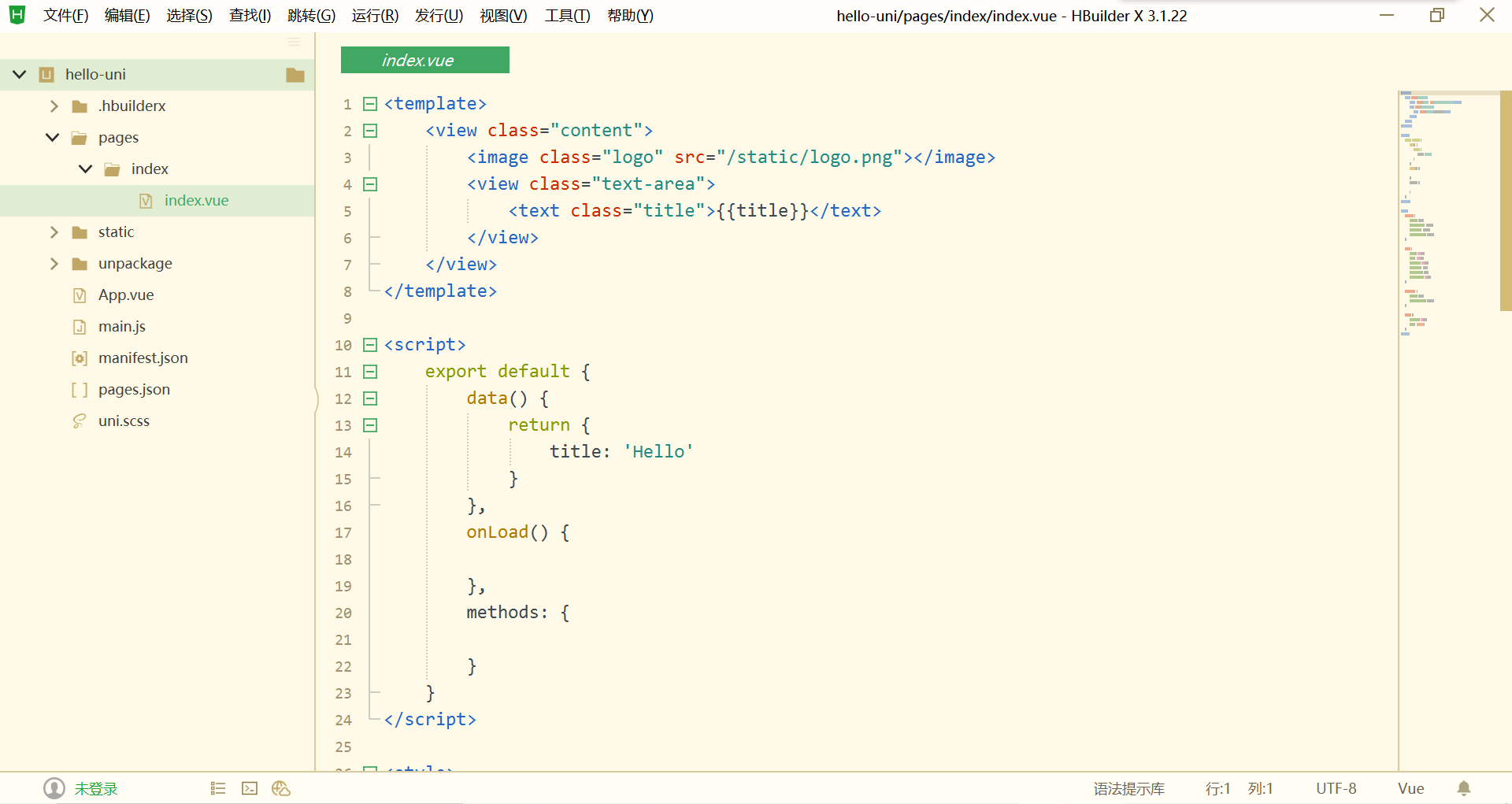Open the browser preview icon in status bar

[281, 788]
